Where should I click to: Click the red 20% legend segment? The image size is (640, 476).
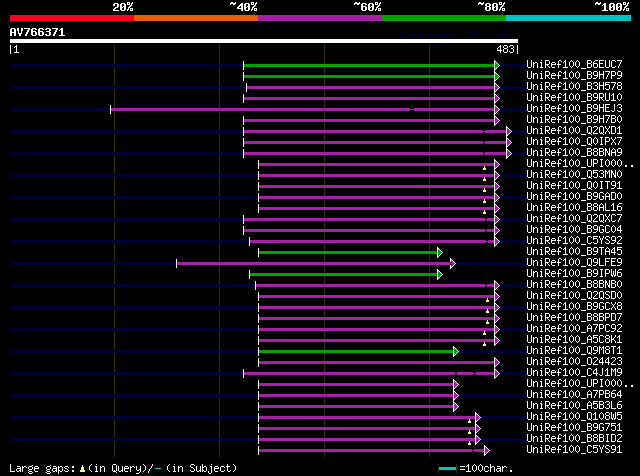coord(72,18)
